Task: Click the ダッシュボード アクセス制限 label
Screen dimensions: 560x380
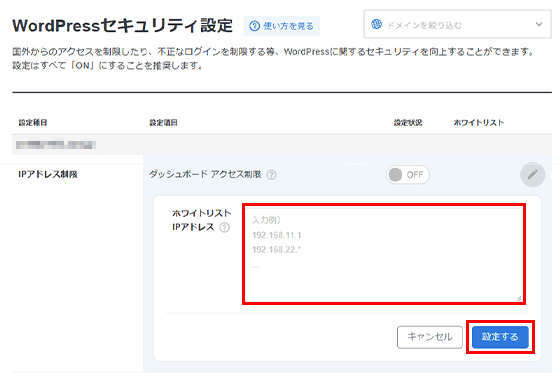Action: [205, 174]
